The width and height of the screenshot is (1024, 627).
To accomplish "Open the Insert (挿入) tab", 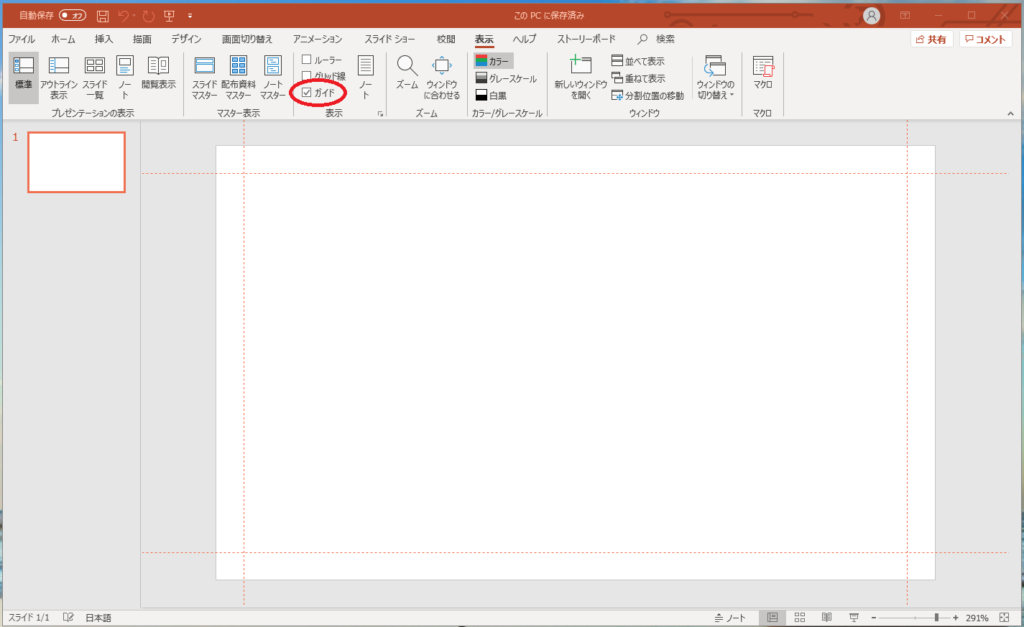I will pos(104,39).
